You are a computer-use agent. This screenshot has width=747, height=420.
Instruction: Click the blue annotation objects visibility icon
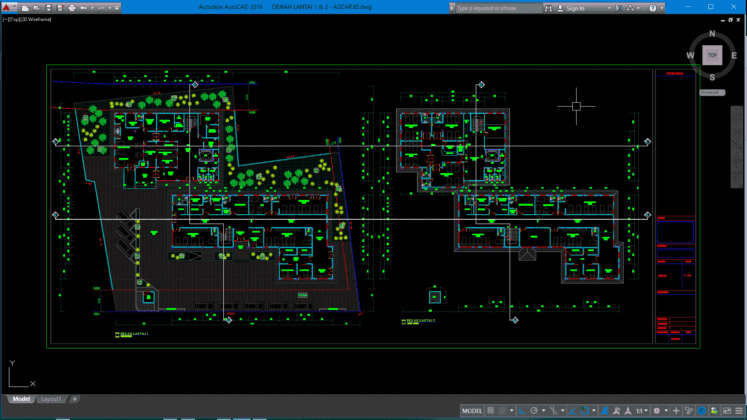605,410
